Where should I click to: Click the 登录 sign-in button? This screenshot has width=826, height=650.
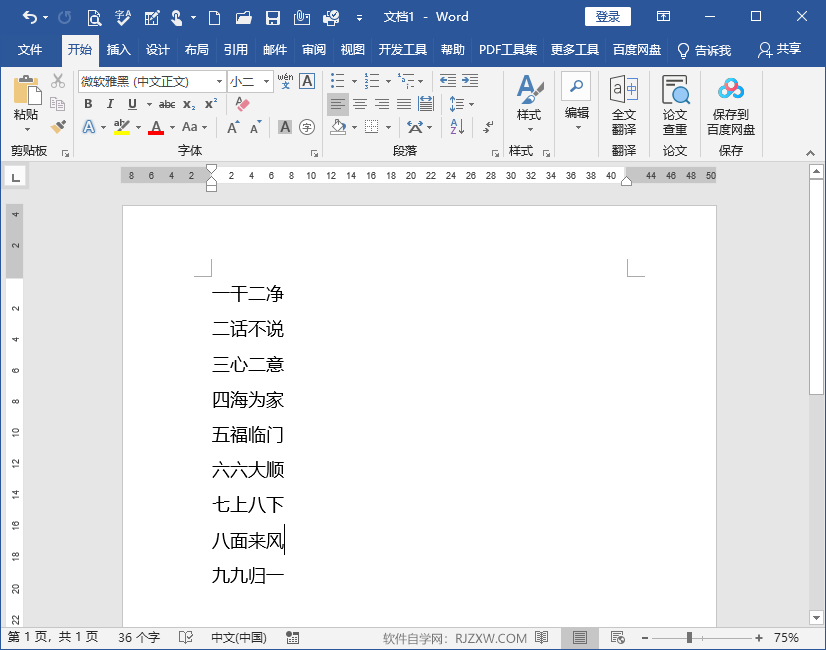pyautogui.click(x=606, y=16)
